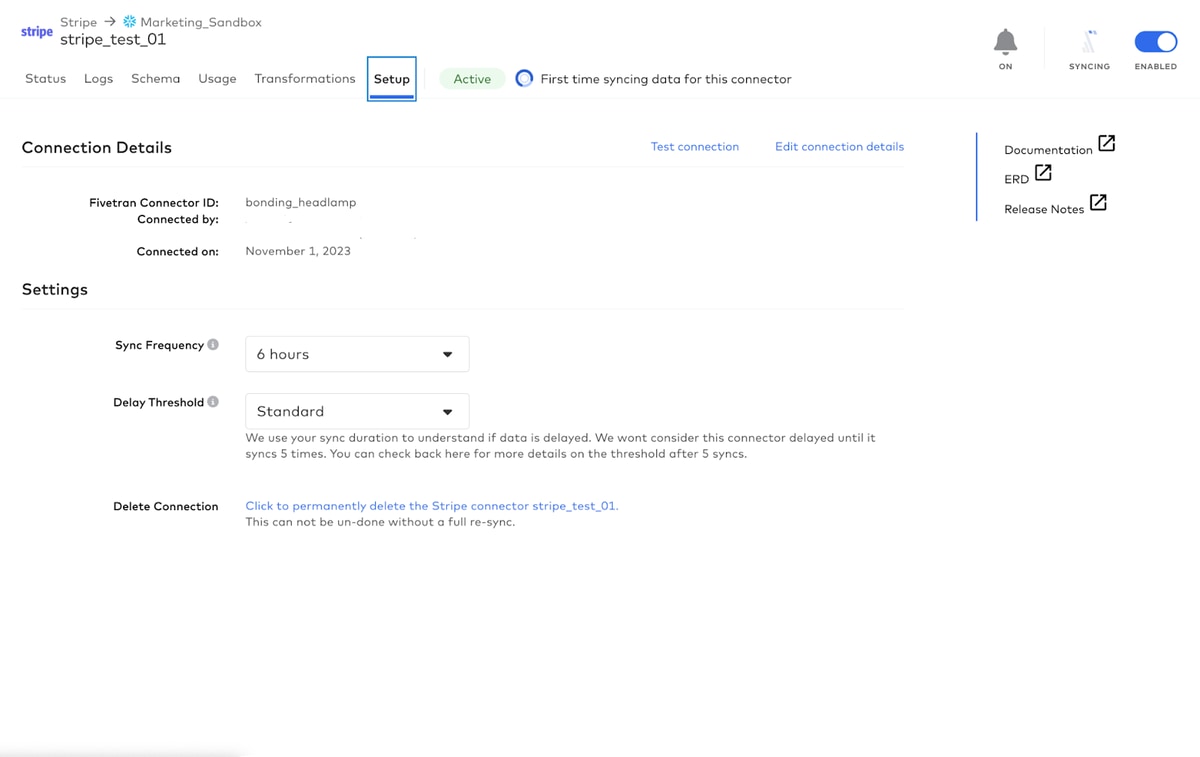Click the 'can not be un-done' warning text
The height and width of the screenshot is (757, 1200).
click(x=380, y=522)
